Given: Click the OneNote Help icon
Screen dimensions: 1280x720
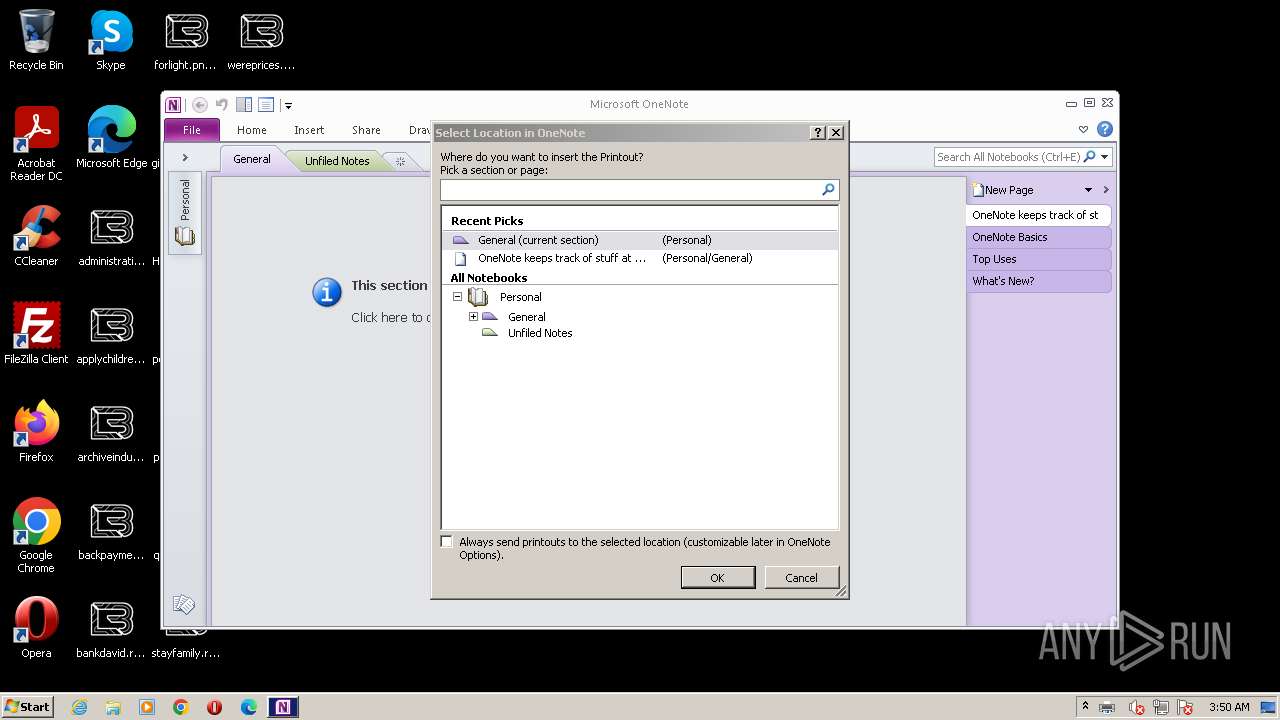Looking at the screenshot, I should click(x=1105, y=129).
